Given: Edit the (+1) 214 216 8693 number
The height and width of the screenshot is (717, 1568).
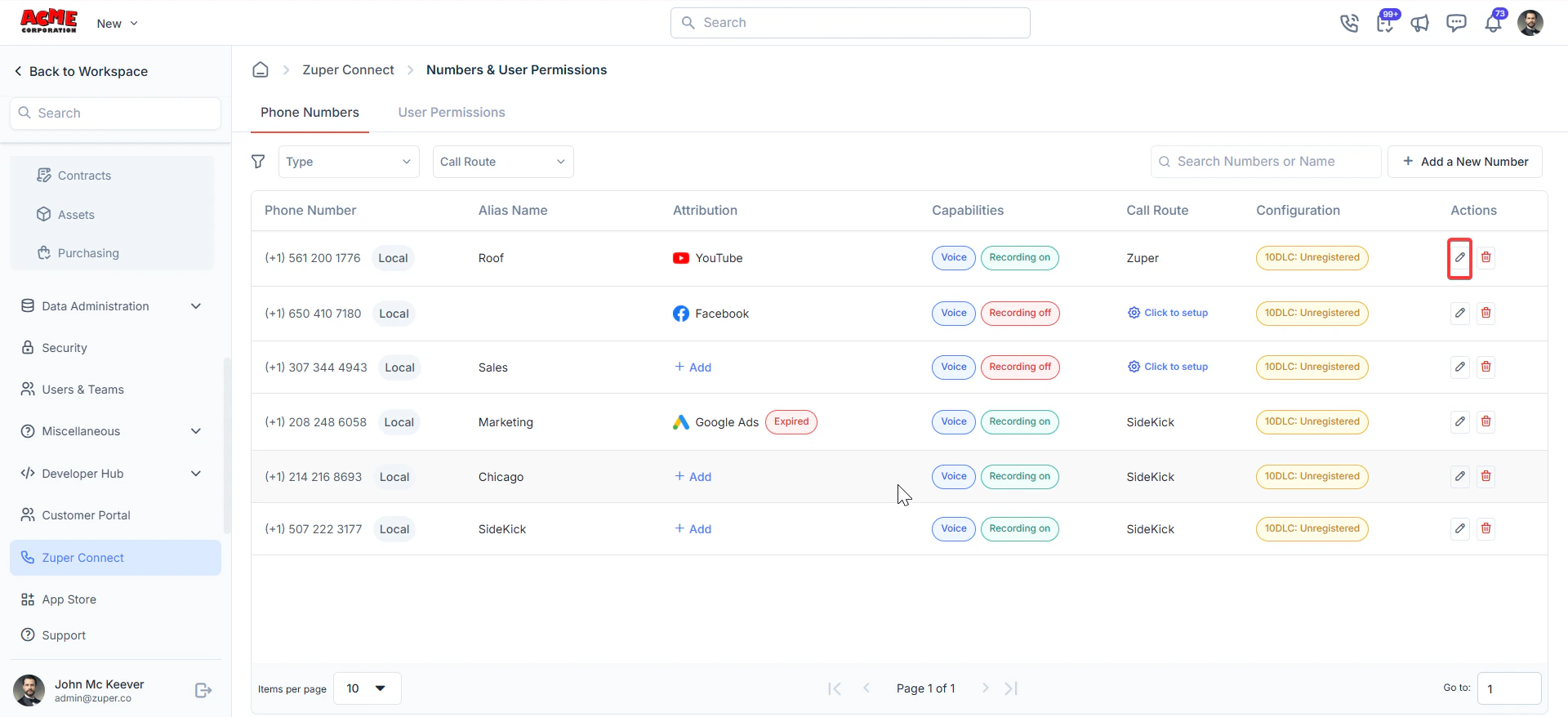Looking at the screenshot, I should pos(1460,477).
